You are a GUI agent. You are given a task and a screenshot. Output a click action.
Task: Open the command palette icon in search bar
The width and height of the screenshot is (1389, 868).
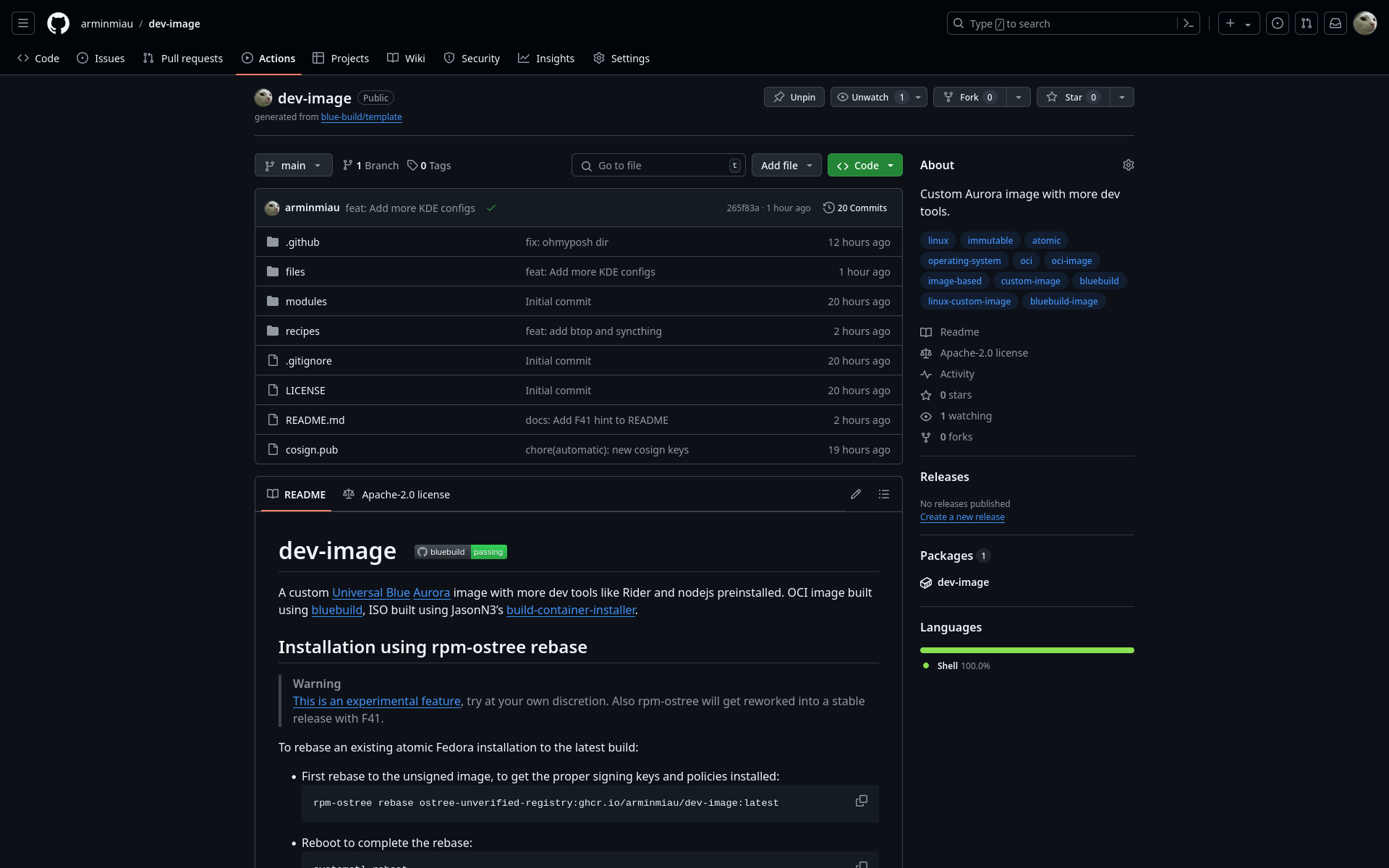click(1188, 23)
